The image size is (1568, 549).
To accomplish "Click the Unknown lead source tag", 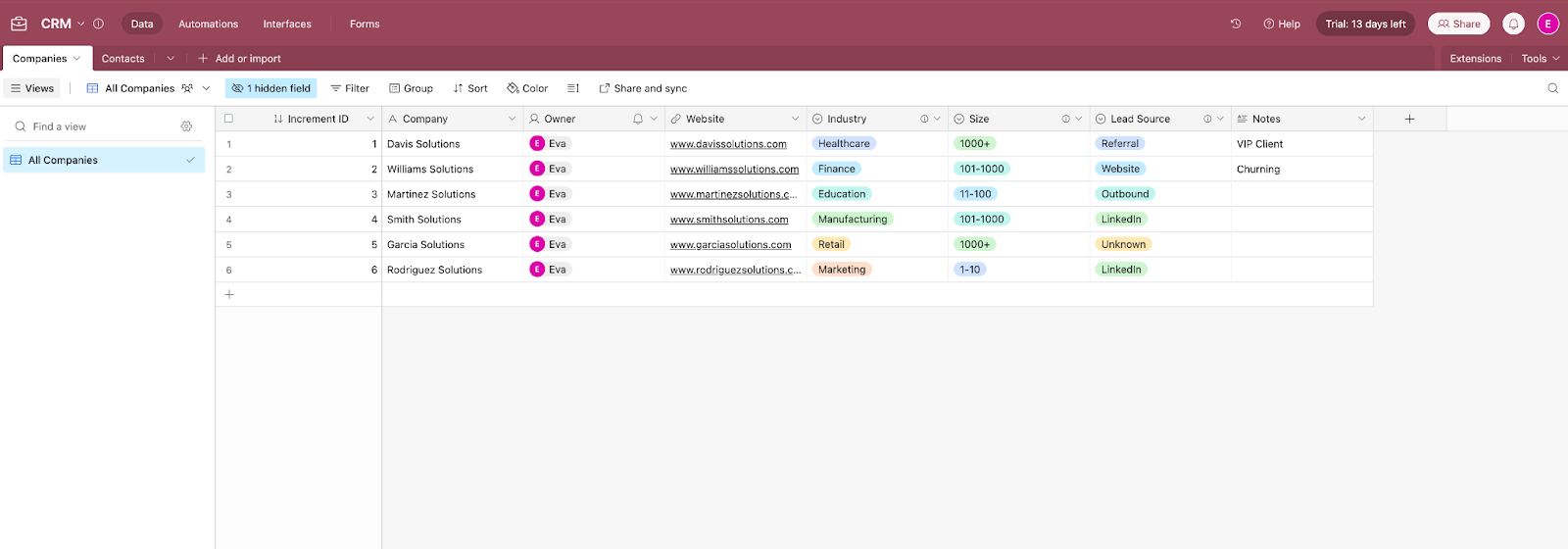I will (1123, 244).
